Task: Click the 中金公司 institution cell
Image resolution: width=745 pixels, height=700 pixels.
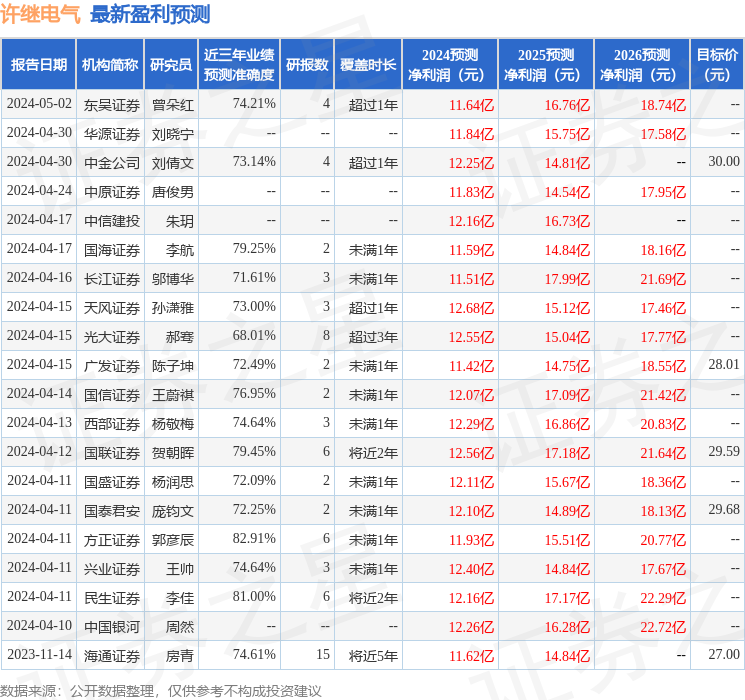Action: [112, 163]
